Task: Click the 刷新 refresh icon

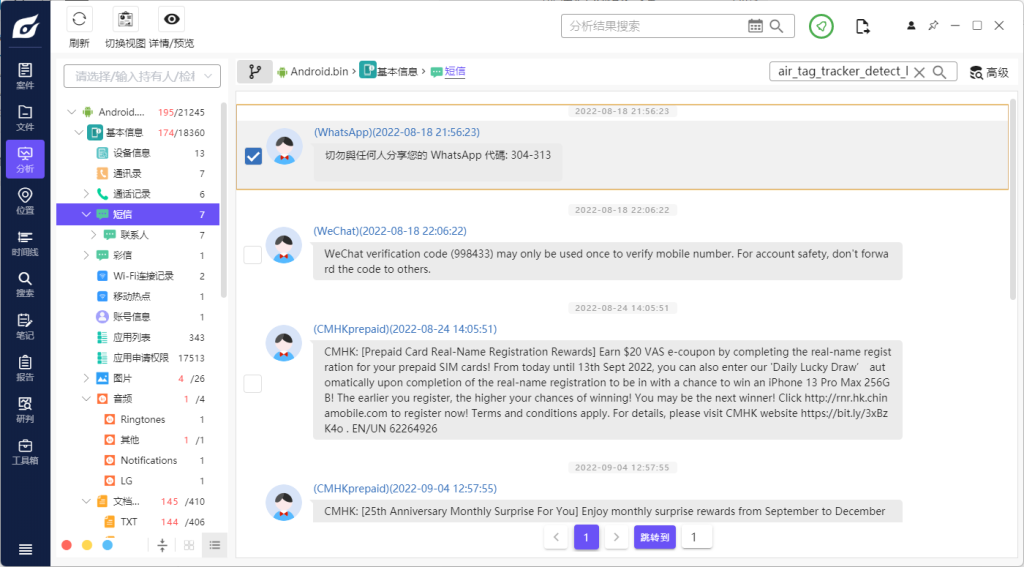Action: point(79,20)
